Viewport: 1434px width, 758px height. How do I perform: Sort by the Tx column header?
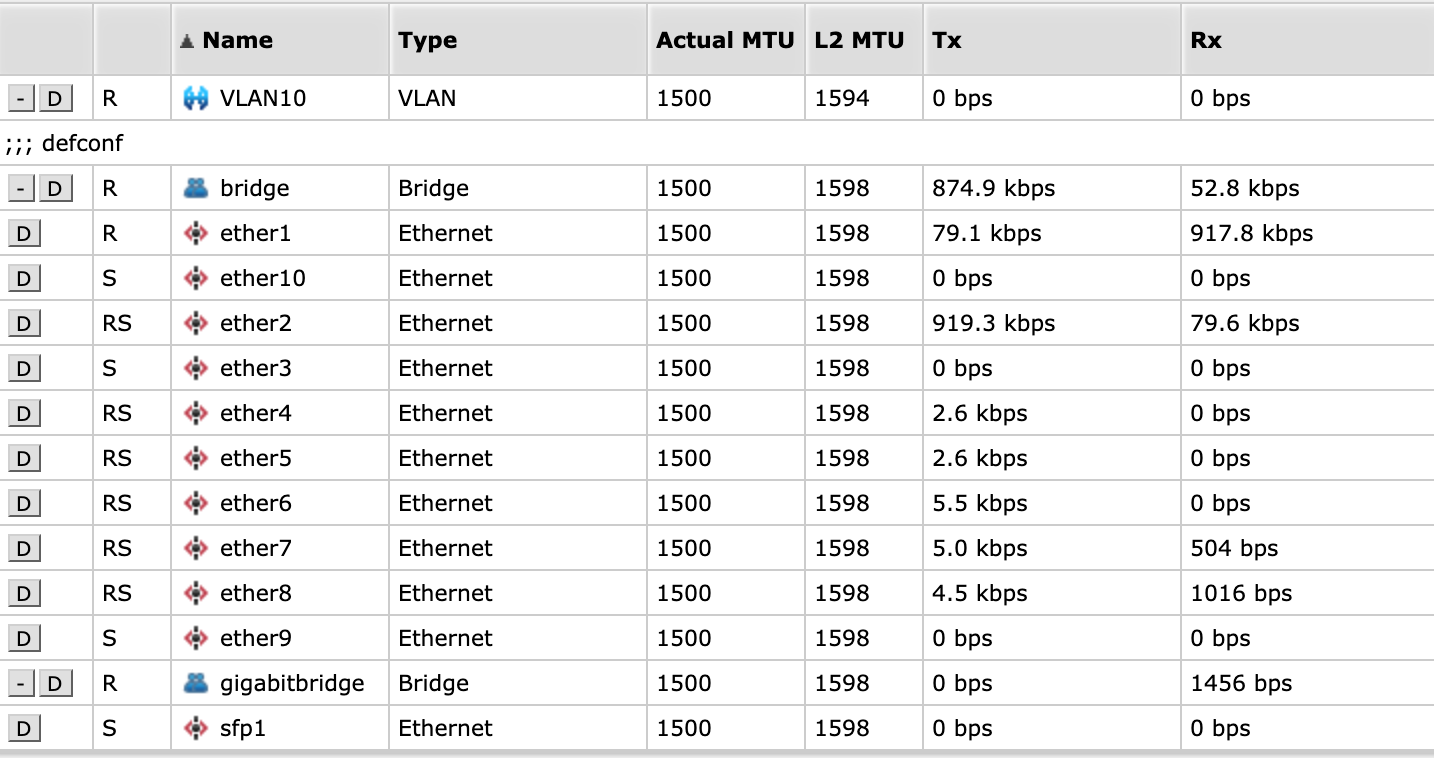point(947,40)
